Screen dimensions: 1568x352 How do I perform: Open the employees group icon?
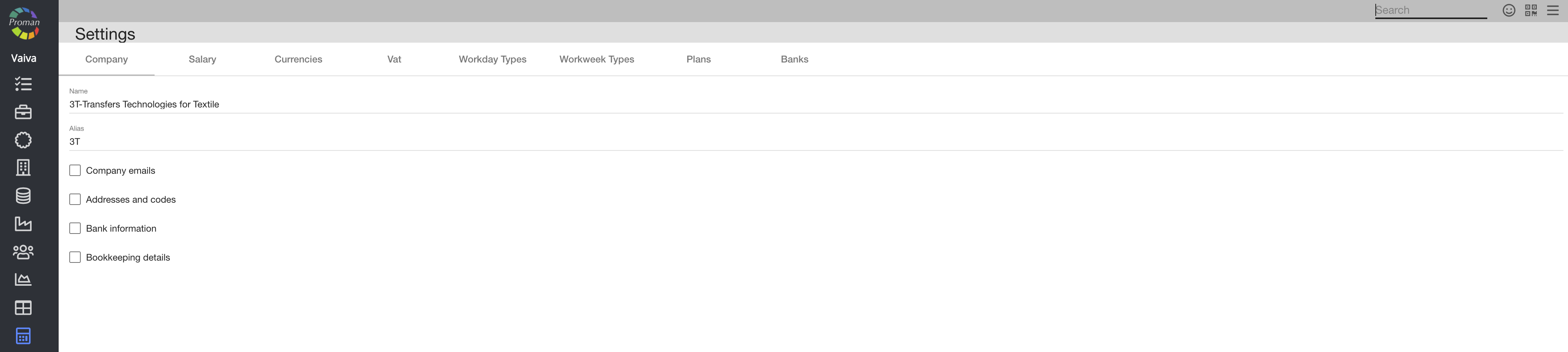(23, 251)
